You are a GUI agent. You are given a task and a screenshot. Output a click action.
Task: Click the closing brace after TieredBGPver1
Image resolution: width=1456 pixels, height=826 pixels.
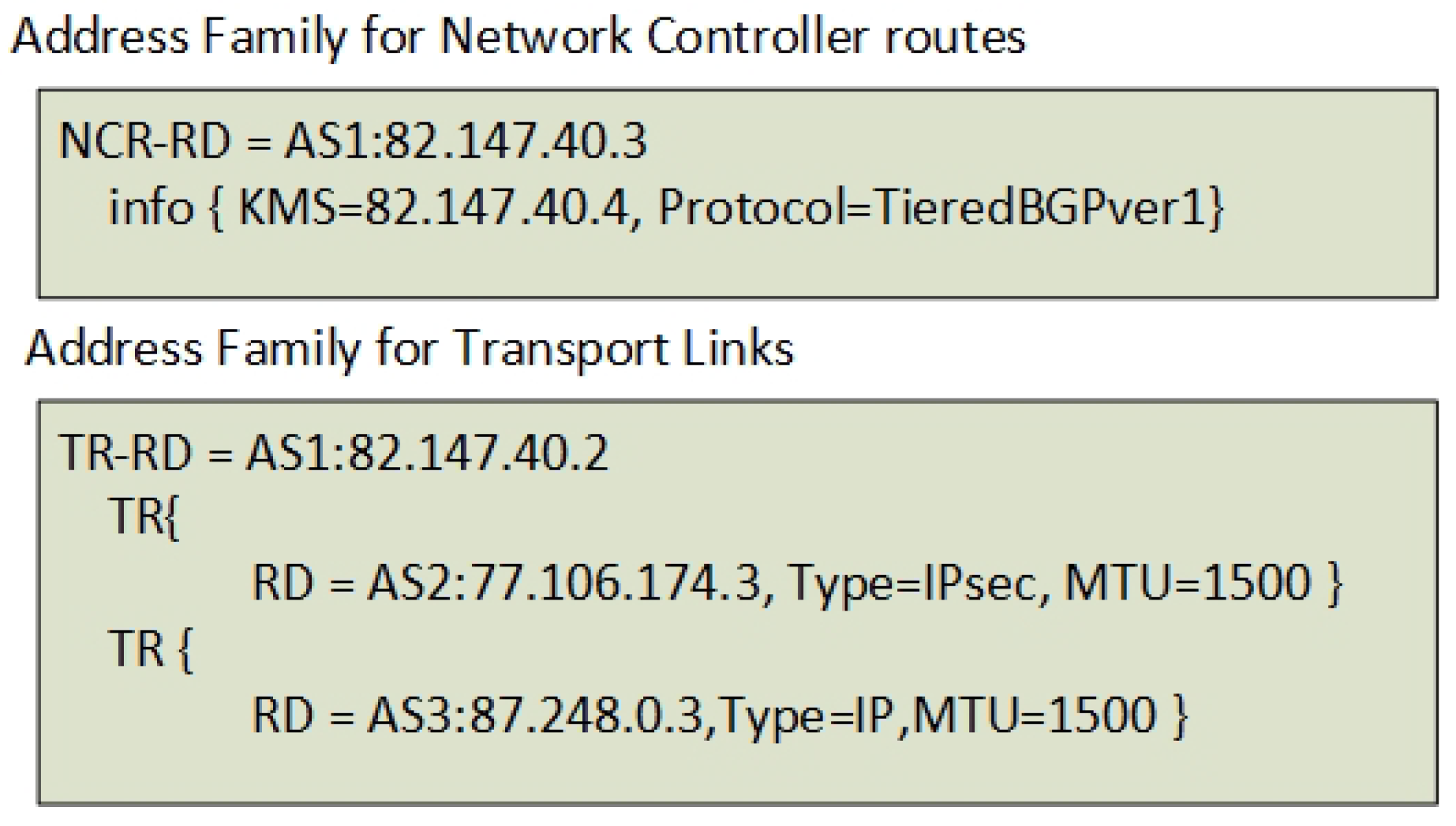(x=1216, y=209)
